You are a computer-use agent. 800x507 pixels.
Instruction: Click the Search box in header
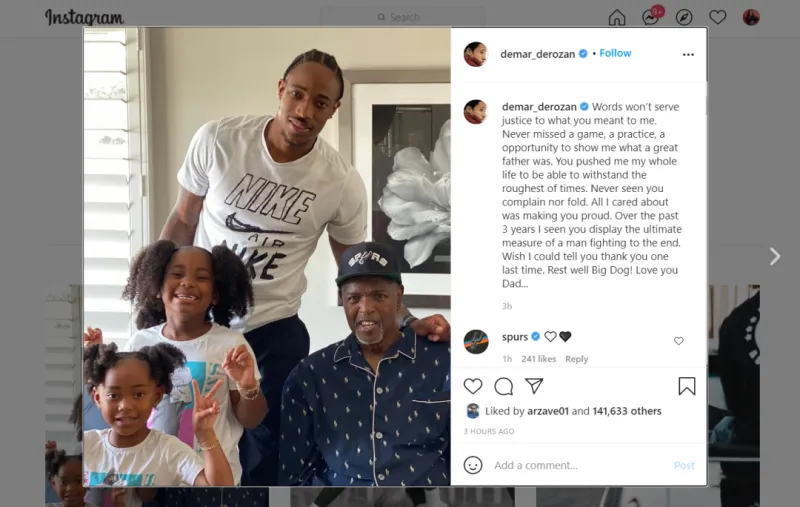tap(403, 17)
